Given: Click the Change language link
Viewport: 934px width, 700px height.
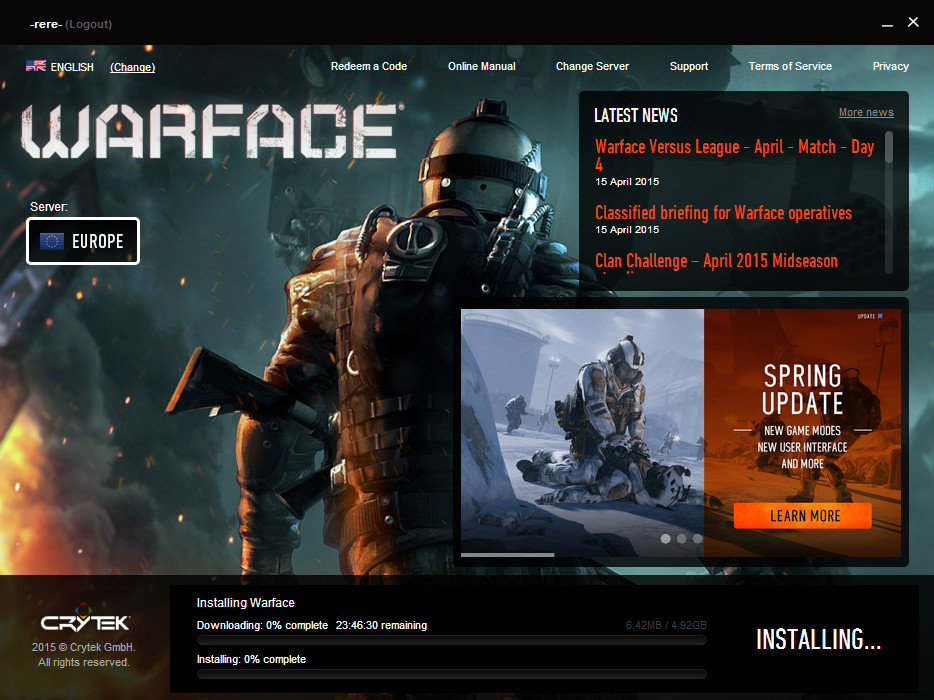Looking at the screenshot, I should pos(132,67).
